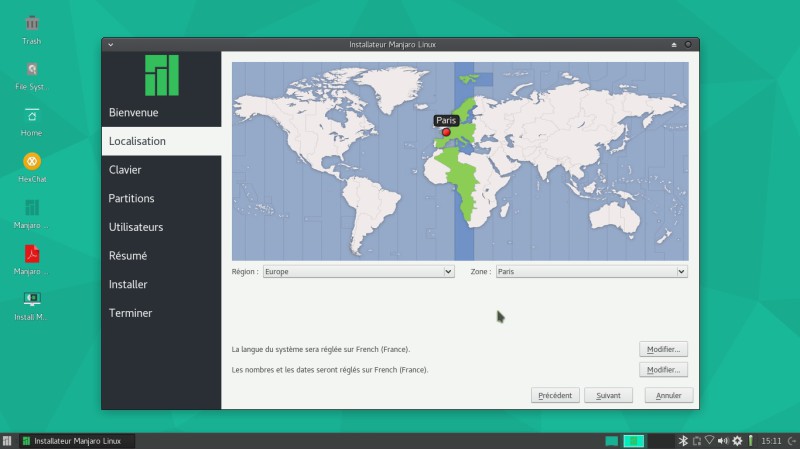Select the Terminer step in the sidebar
Image resolution: width=800 pixels, height=449 pixels.
(x=161, y=313)
